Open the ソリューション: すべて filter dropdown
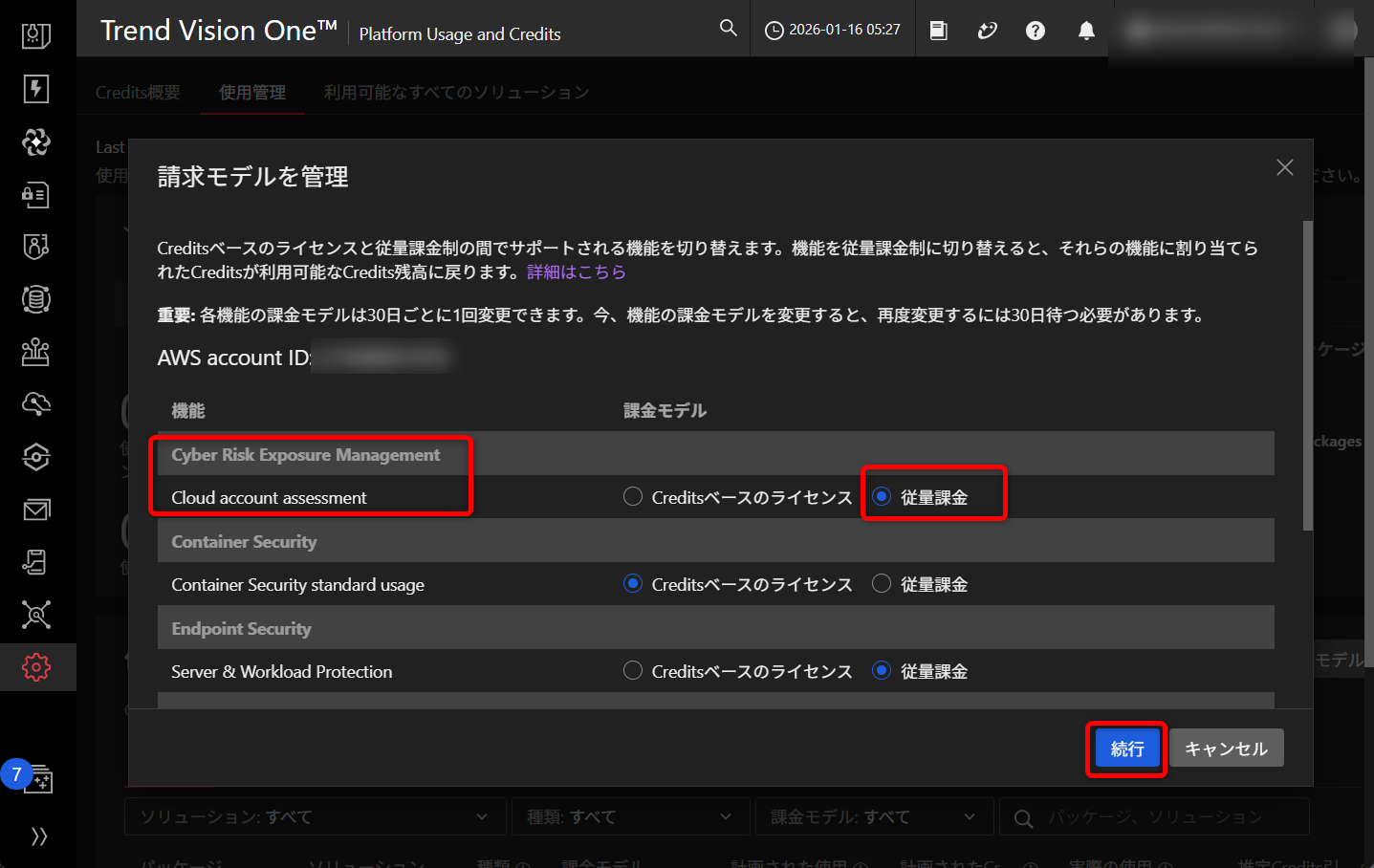The height and width of the screenshot is (868, 1374). pyautogui.click(x=316, y=816)
